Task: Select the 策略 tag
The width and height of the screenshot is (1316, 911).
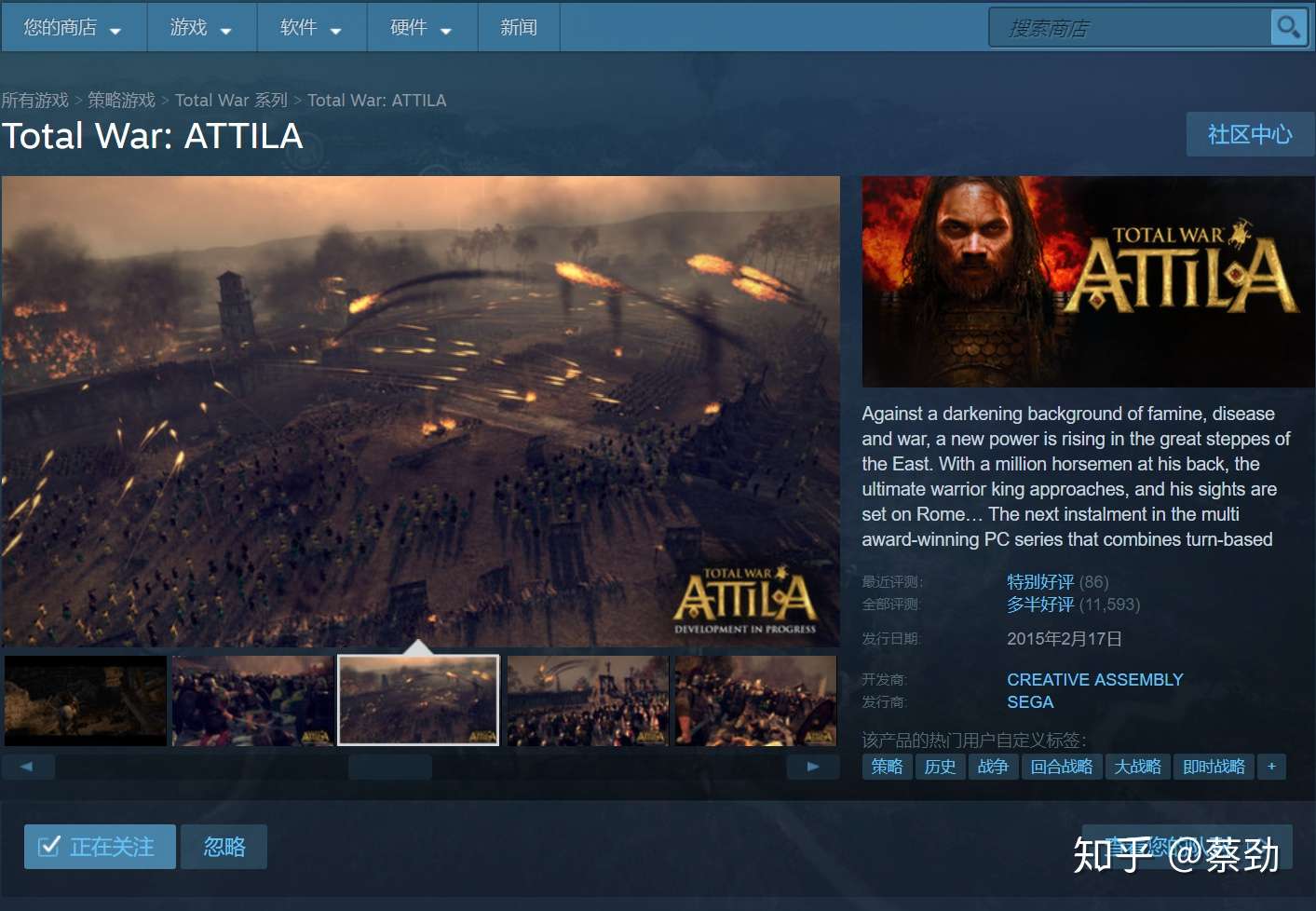Action: (887, 767)
